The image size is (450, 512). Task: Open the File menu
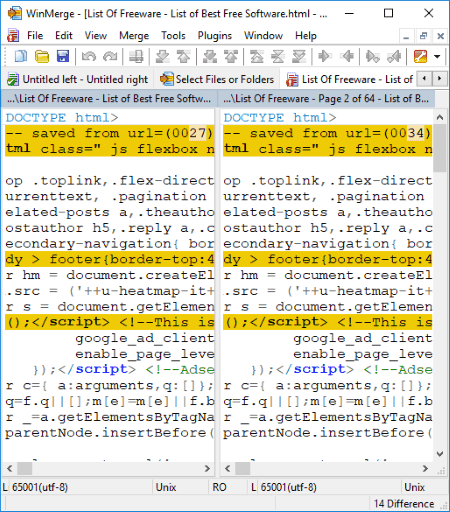(x=35, y=35)
